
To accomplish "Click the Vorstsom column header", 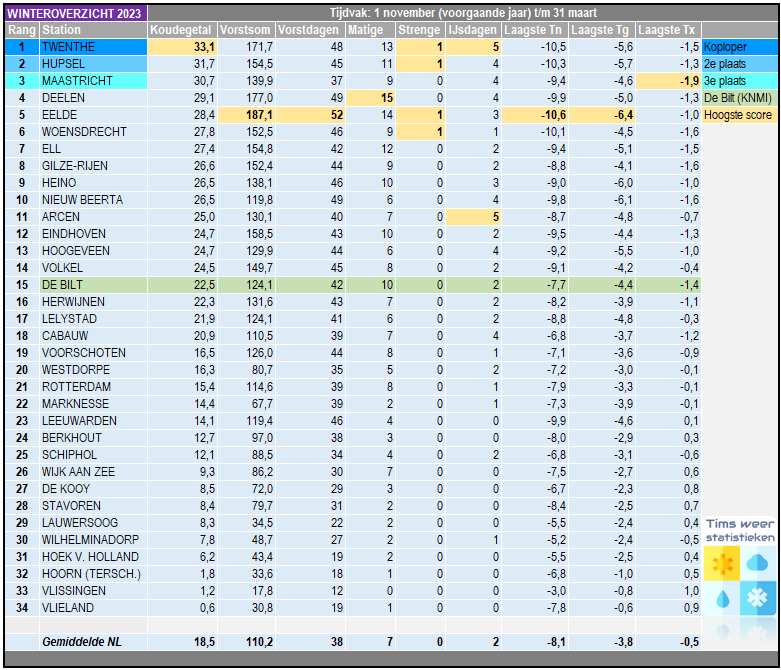I will point(246,30).
